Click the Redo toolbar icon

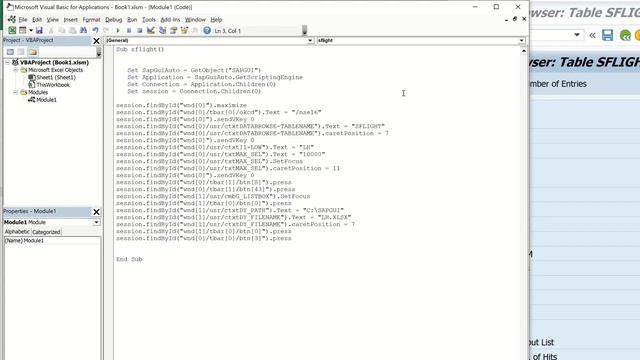pyautogui.click(x=106, y=31)
